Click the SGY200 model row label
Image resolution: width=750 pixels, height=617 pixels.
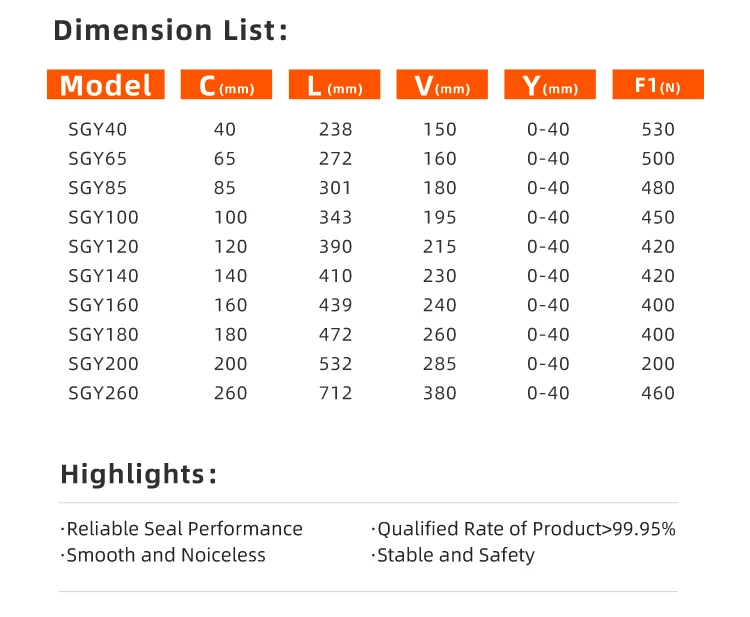click(x=103, y=364)
